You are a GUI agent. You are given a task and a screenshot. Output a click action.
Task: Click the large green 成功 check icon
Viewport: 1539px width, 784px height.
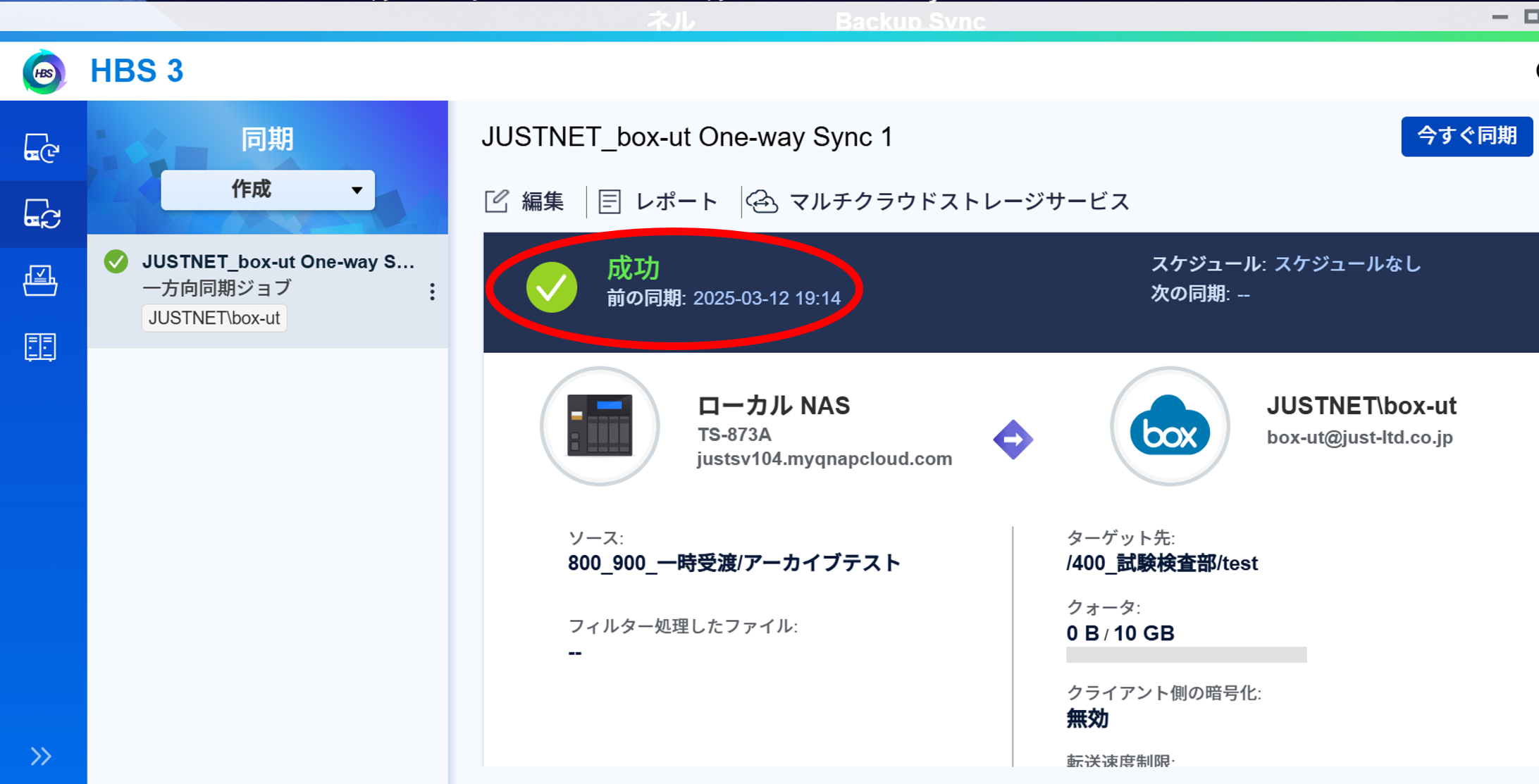point(552,287)
